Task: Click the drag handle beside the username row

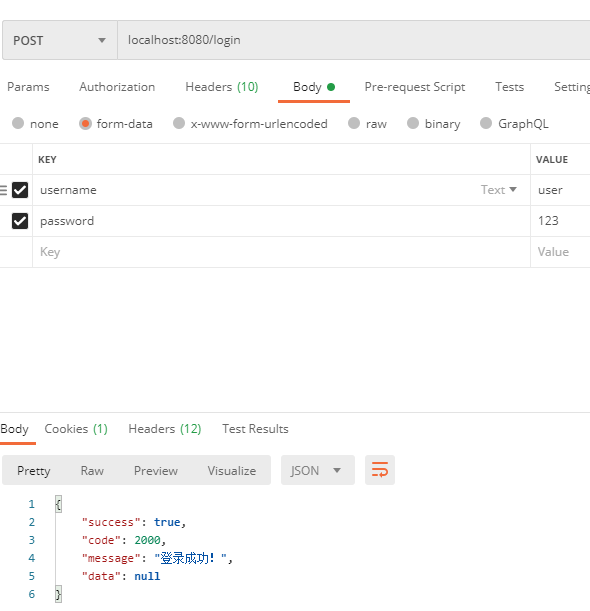Action: tap(3, 190)
